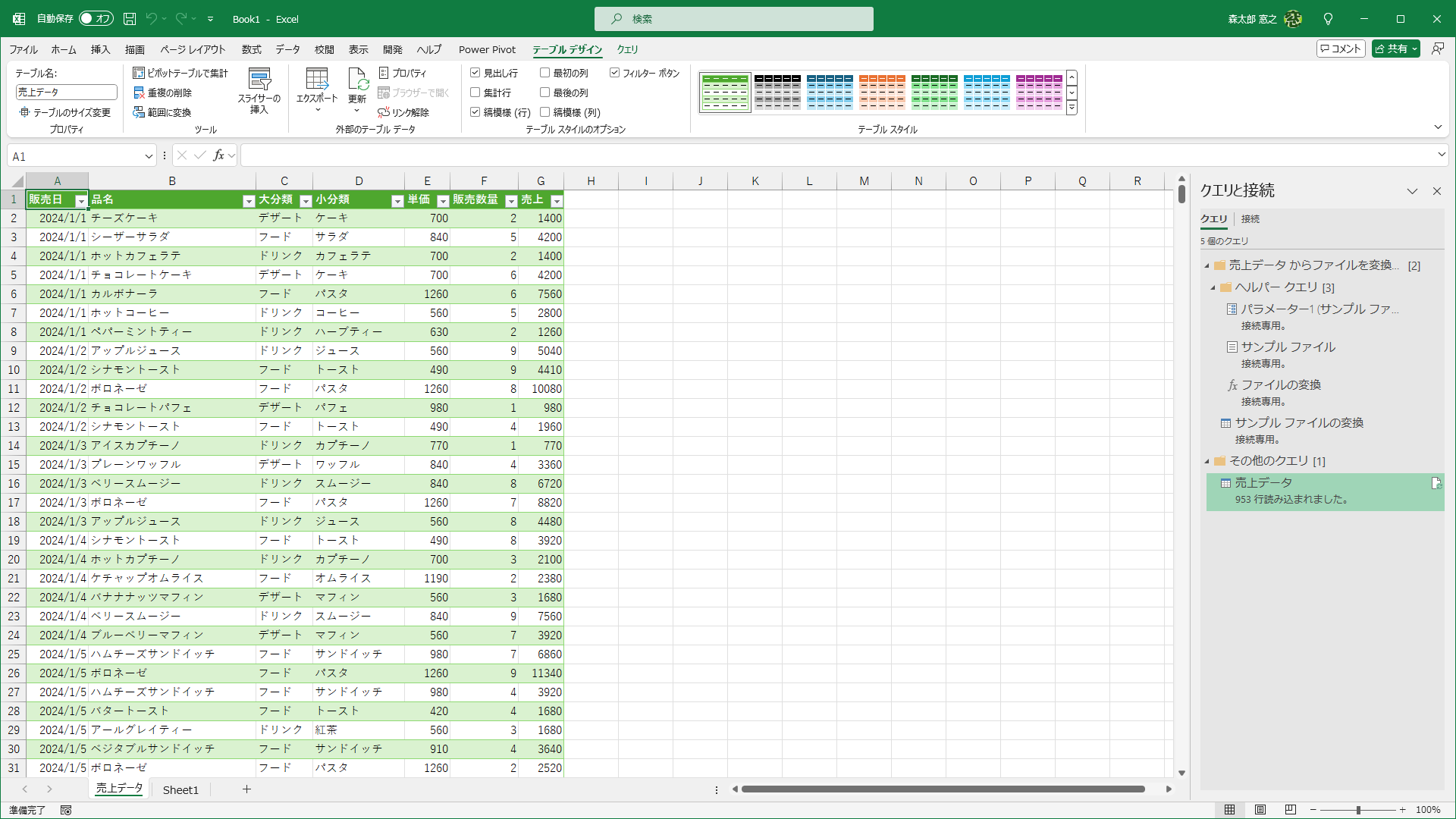Enable the Total Row (集計行) checkbox

[x=475, y=93]
